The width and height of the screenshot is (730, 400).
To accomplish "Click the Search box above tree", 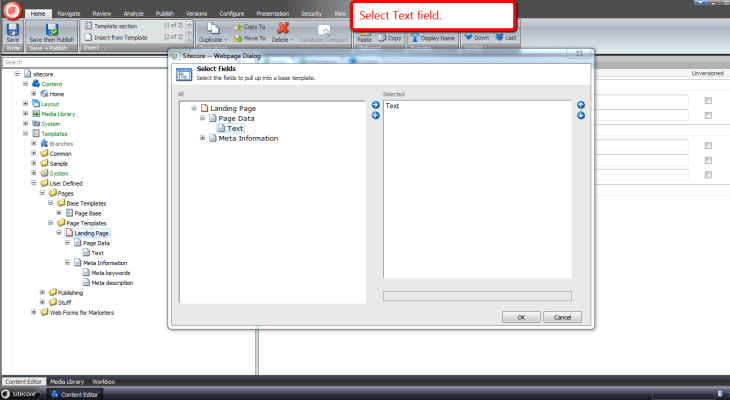I will pyautogui.click(x=86, y=62).
